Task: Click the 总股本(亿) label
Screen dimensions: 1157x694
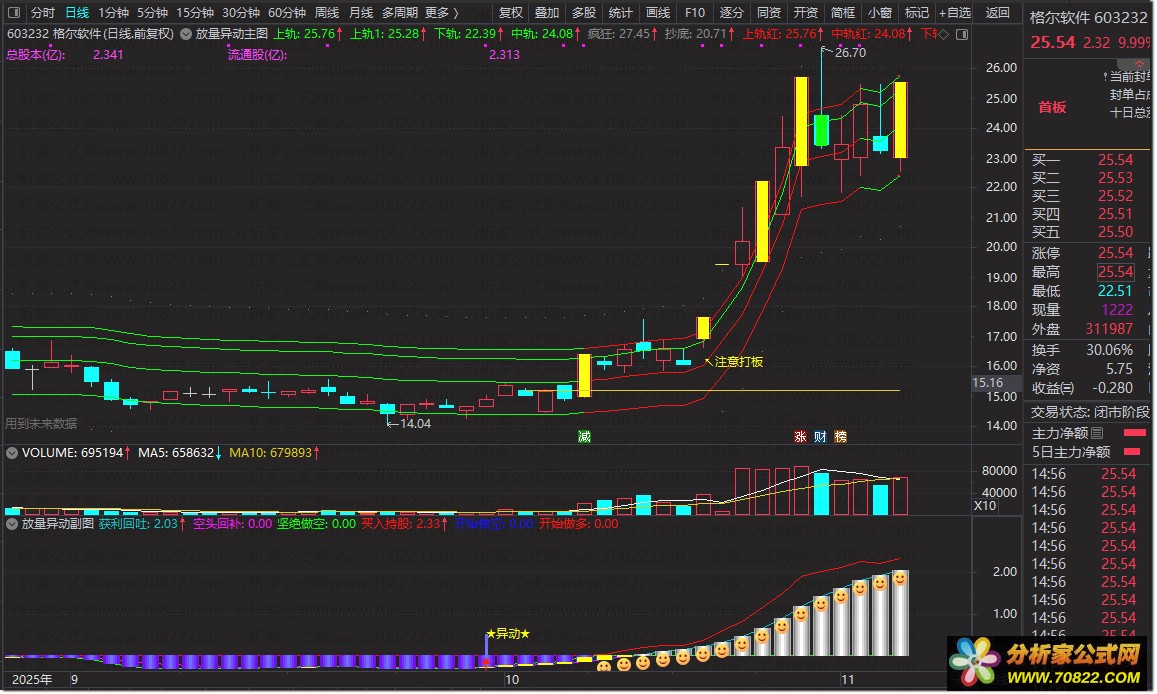Action: pos(35,55)
